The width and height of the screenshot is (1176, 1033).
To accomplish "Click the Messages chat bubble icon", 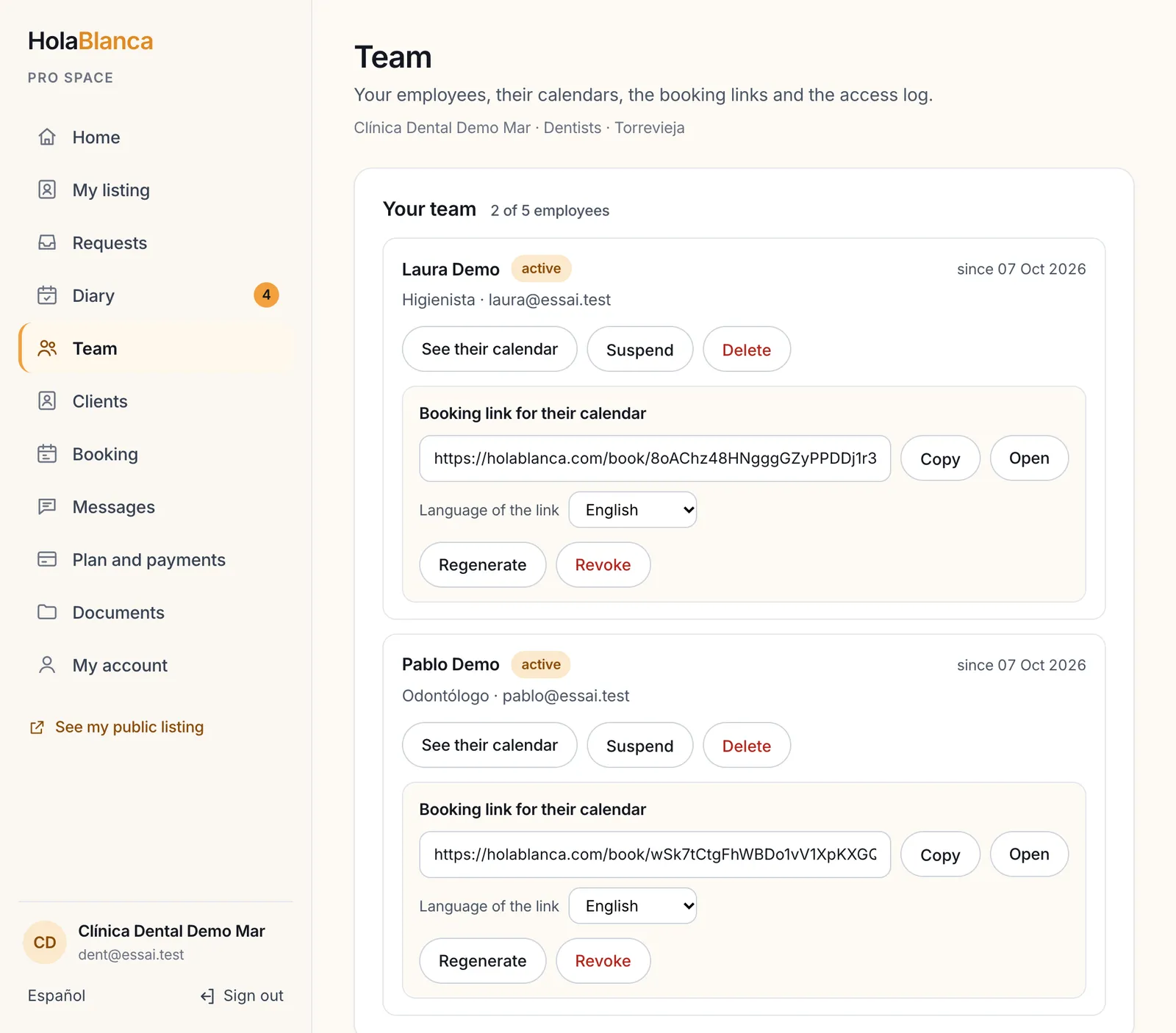I will tap(47, 507).
